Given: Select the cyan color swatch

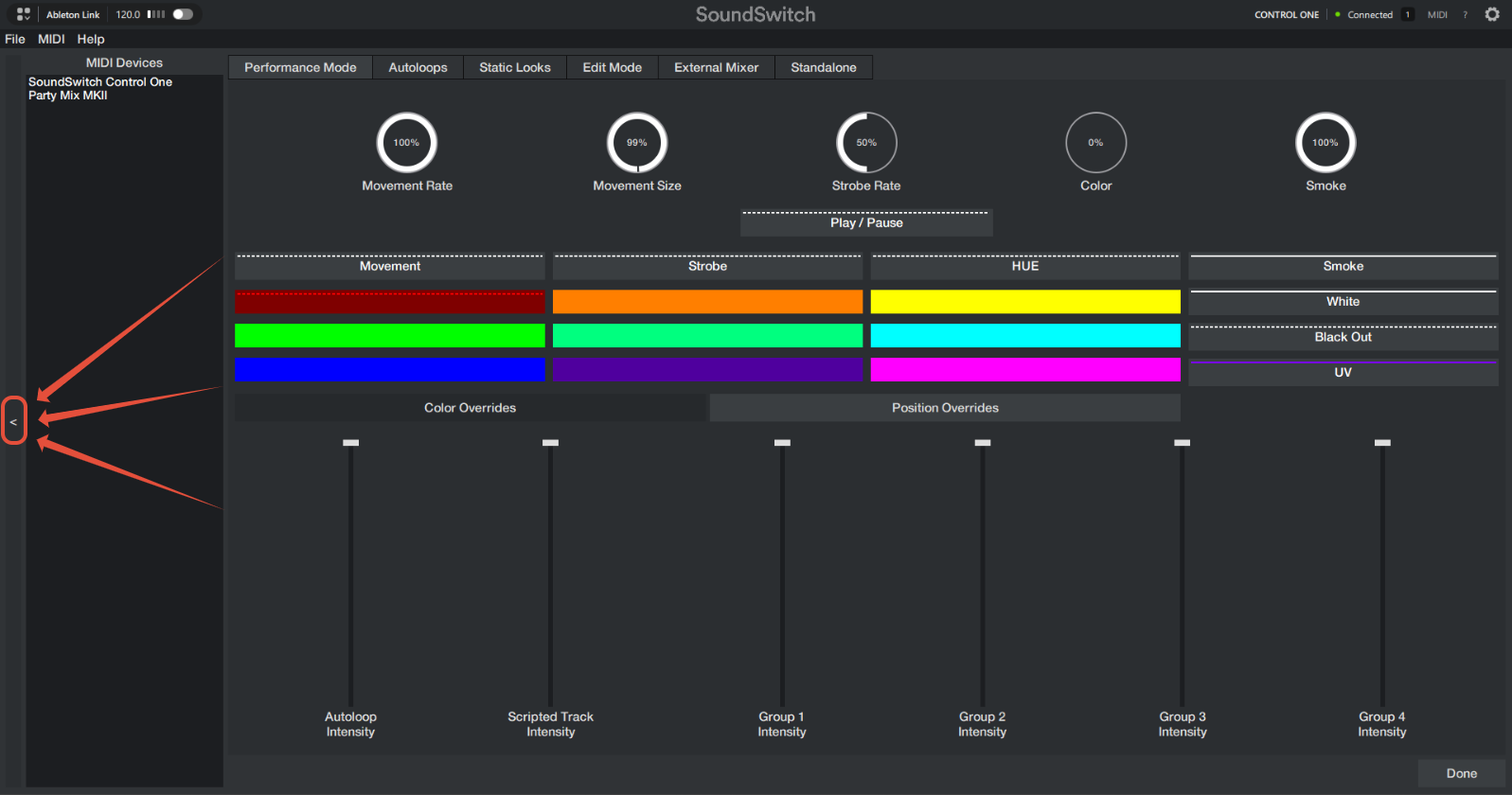Looking at the screenshot, I should point(1025,336).
